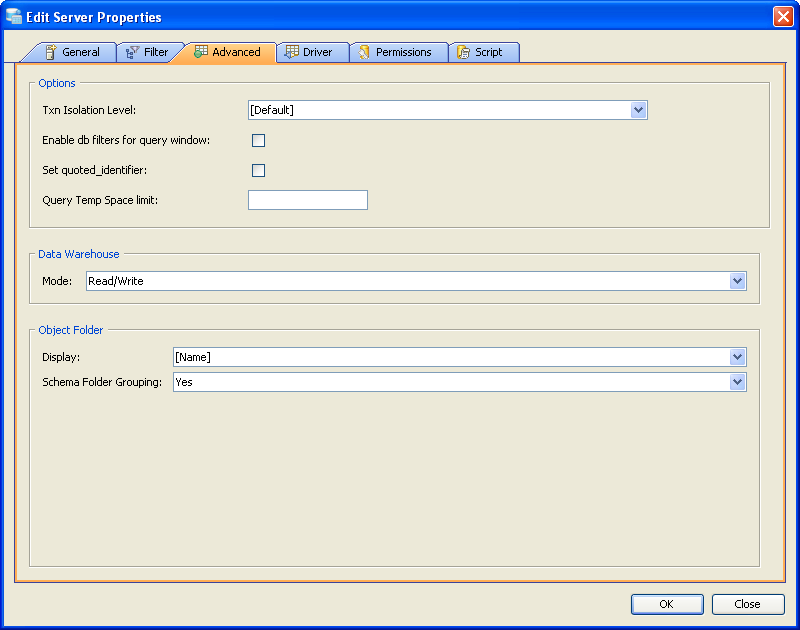Click the Filter tab funnel icon
800x630 pixels.
132,52
